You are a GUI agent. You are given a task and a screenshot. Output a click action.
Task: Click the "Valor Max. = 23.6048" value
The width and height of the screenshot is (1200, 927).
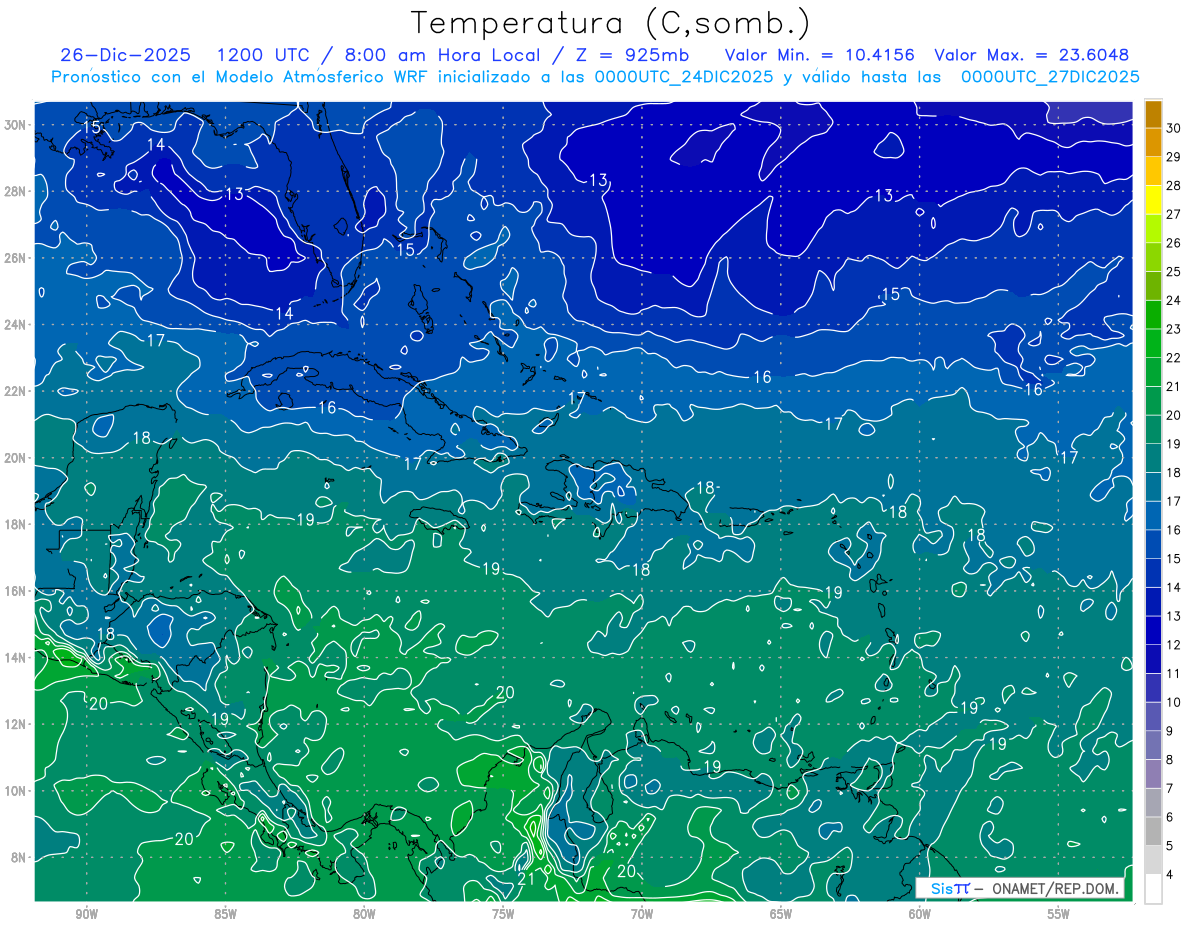(1031, 55)
